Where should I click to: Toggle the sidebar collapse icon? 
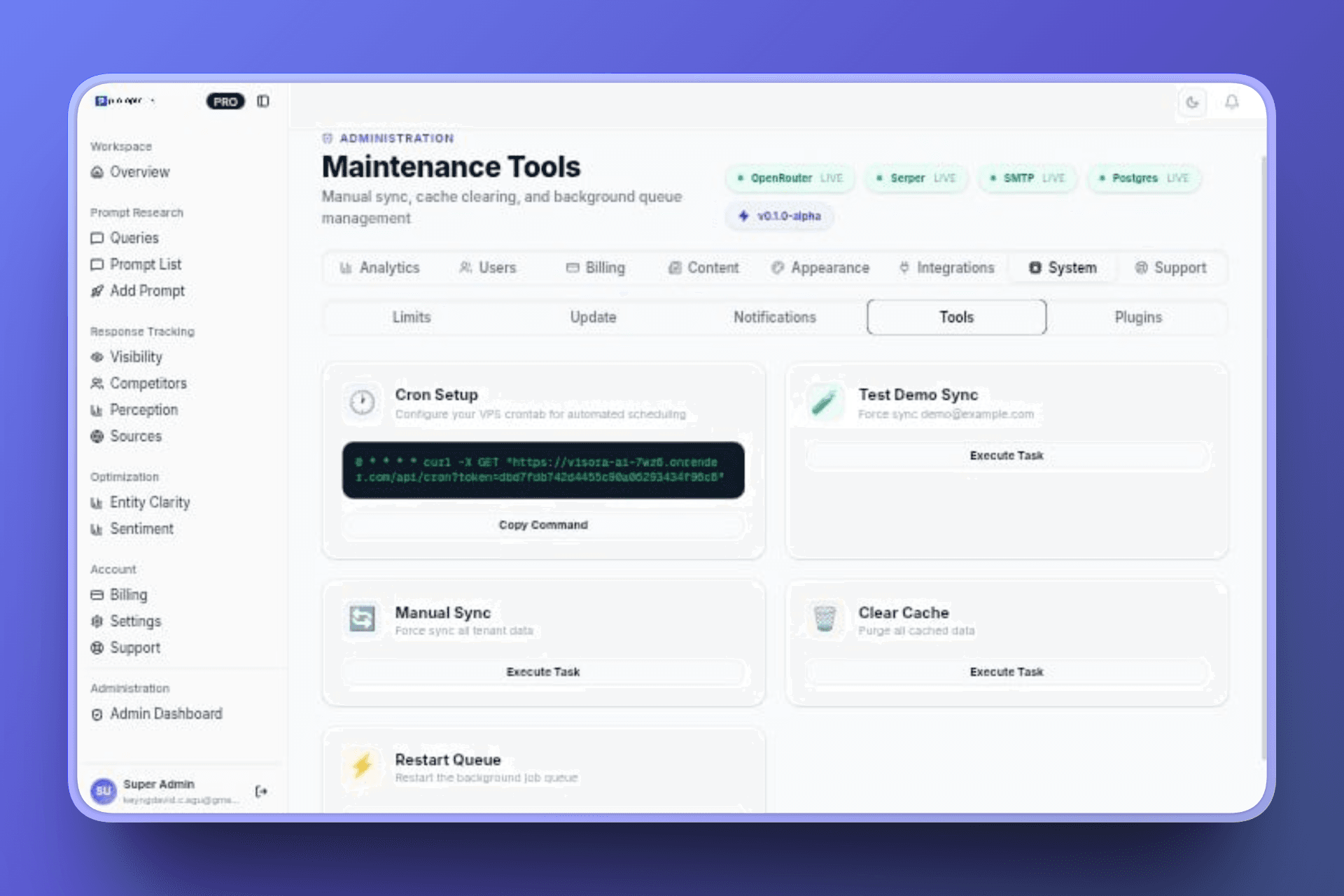263,101
